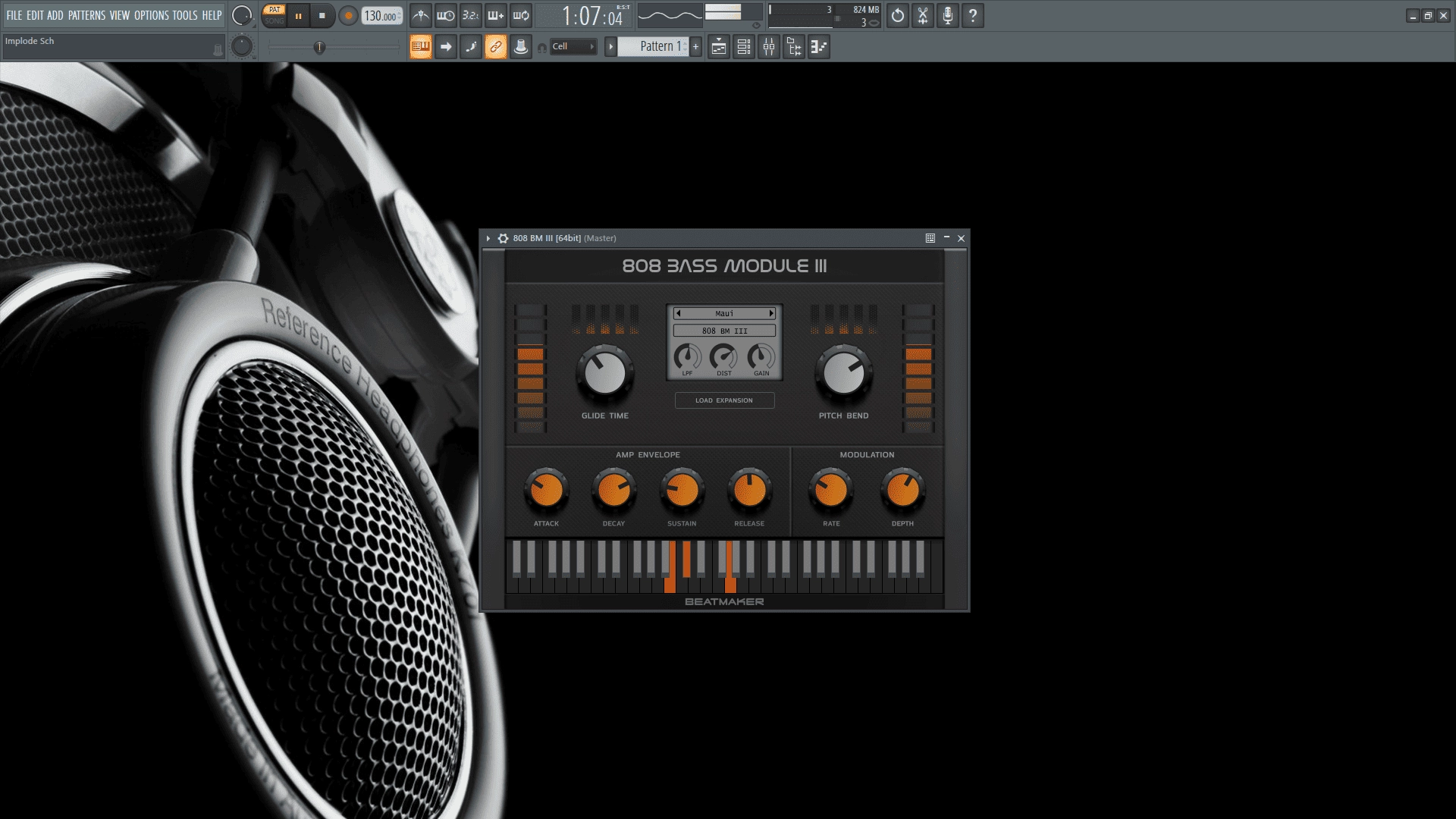
Task: Click the 808 BM III bank display
Action: [724, 331]
